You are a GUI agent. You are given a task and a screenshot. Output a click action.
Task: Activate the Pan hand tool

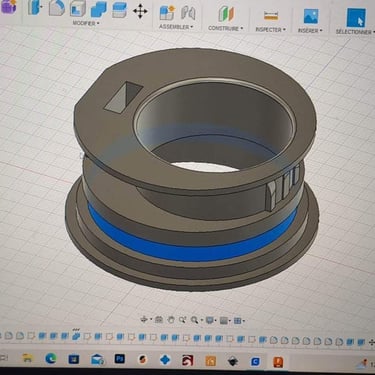coord(171,320)
